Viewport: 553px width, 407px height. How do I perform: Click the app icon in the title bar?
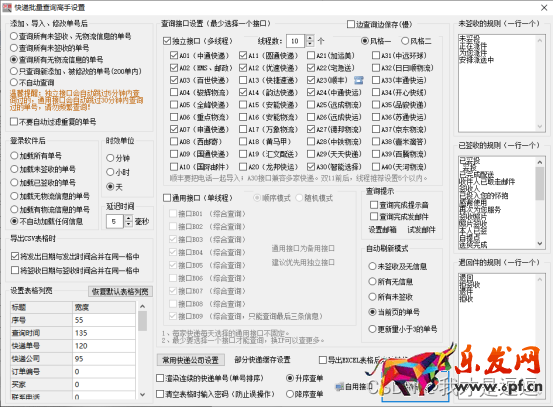7,7
